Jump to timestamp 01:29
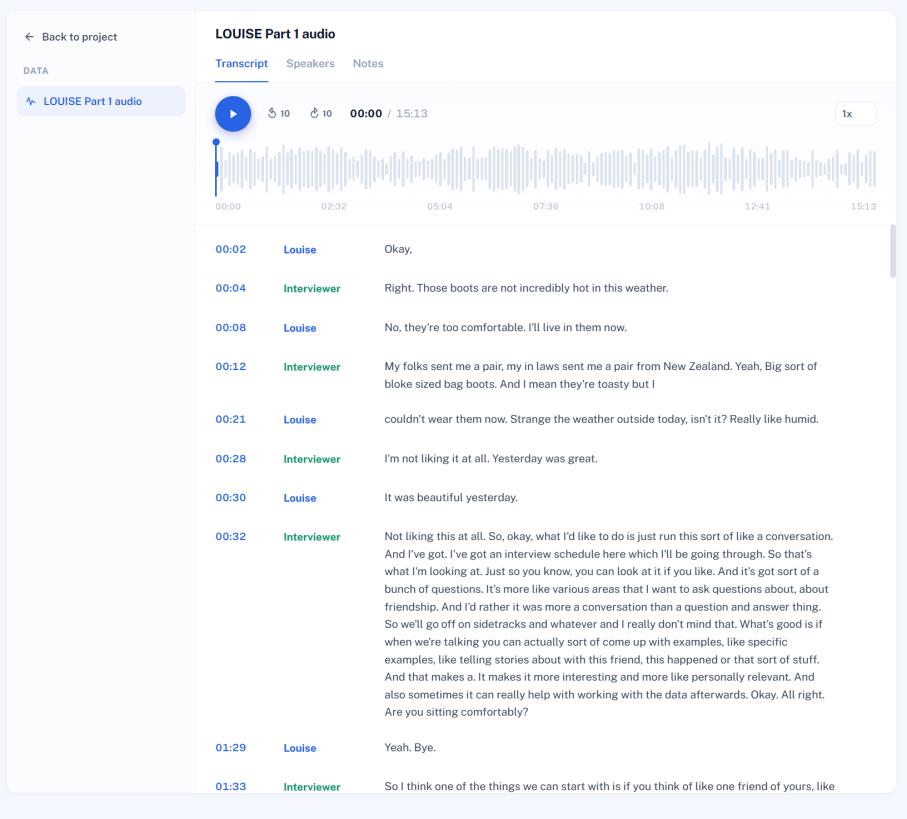Viewport: 907px width, 819px height. coord(231,747)
